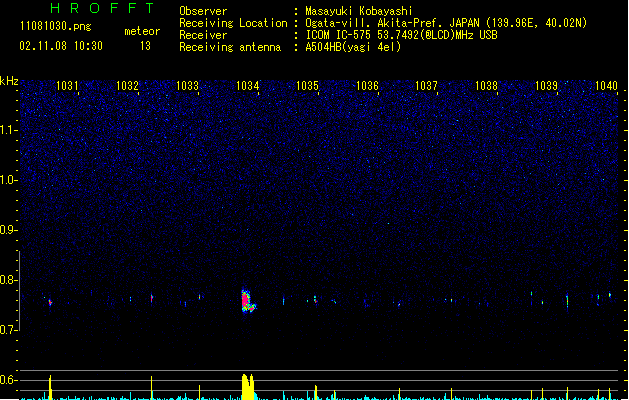Screen dimensions: 629x400
Task: Click observer name Masayuki Kobayashi
Action: [x=359, y=11]
